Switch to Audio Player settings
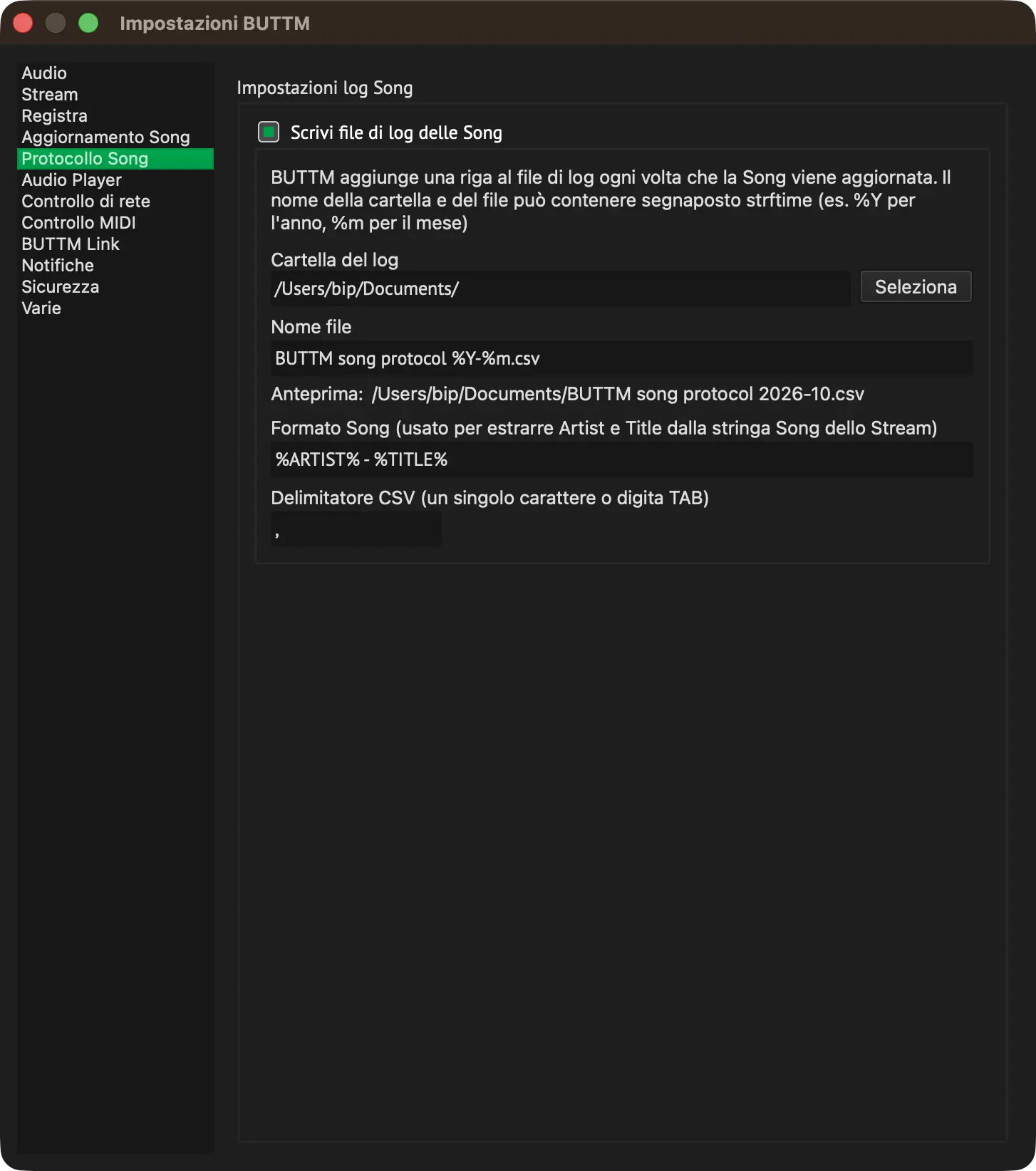1036x1171 pixels. coord(115,180)
